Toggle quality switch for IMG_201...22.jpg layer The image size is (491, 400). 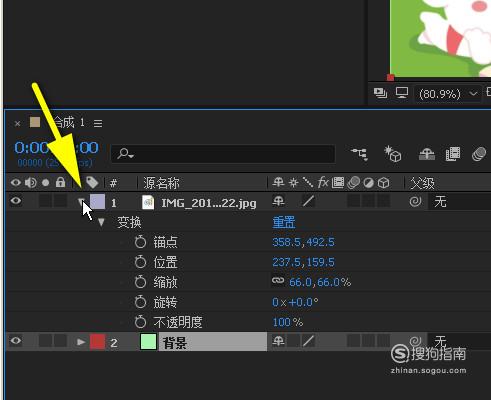click(308, 201)
